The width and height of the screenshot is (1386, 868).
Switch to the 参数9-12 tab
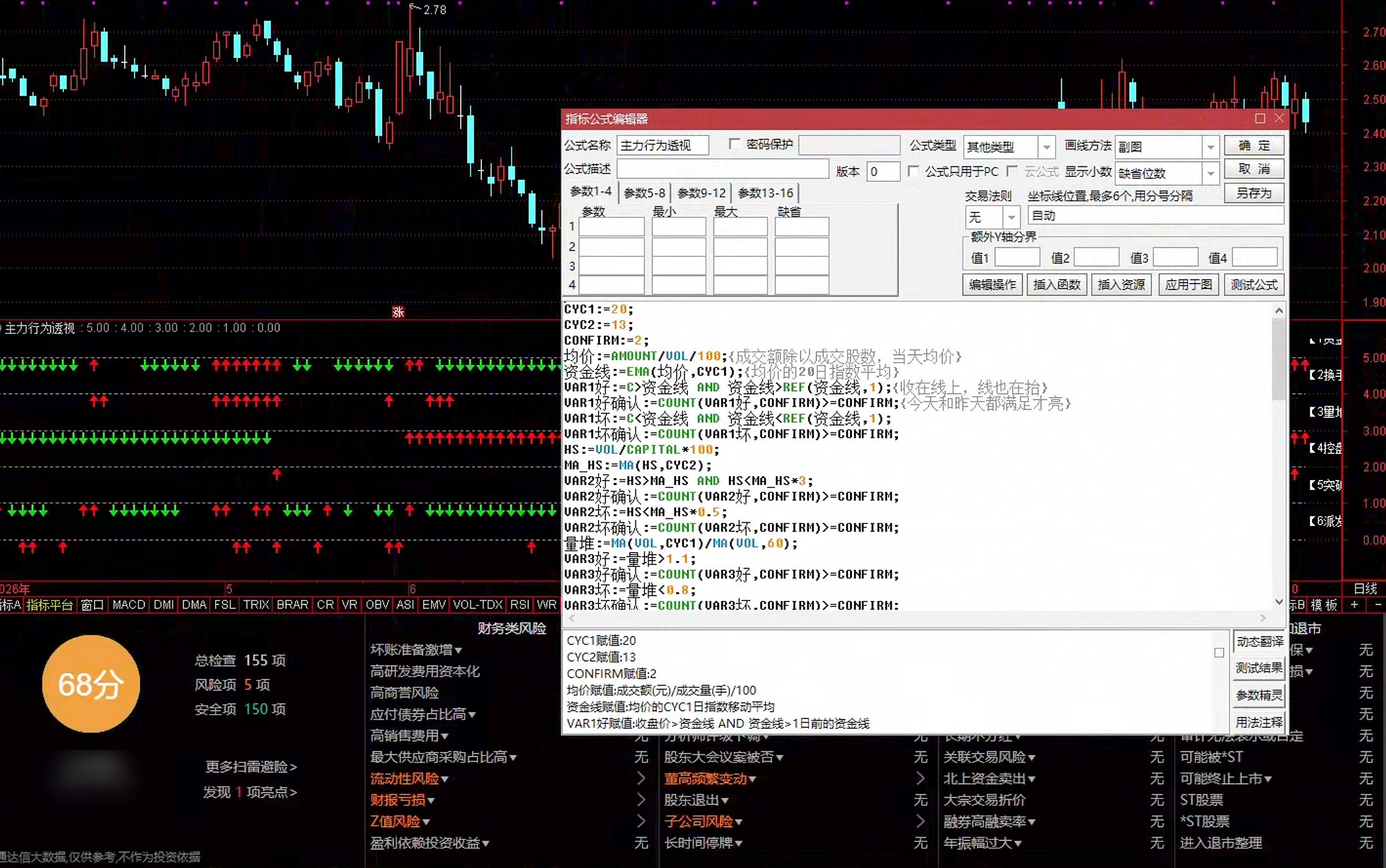point(702,193)
